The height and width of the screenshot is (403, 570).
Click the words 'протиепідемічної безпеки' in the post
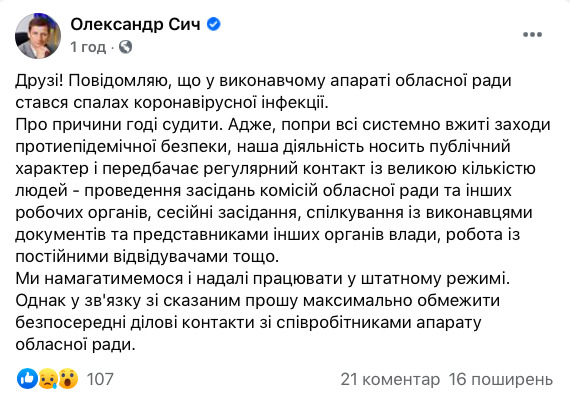click(x=122, y=147)
